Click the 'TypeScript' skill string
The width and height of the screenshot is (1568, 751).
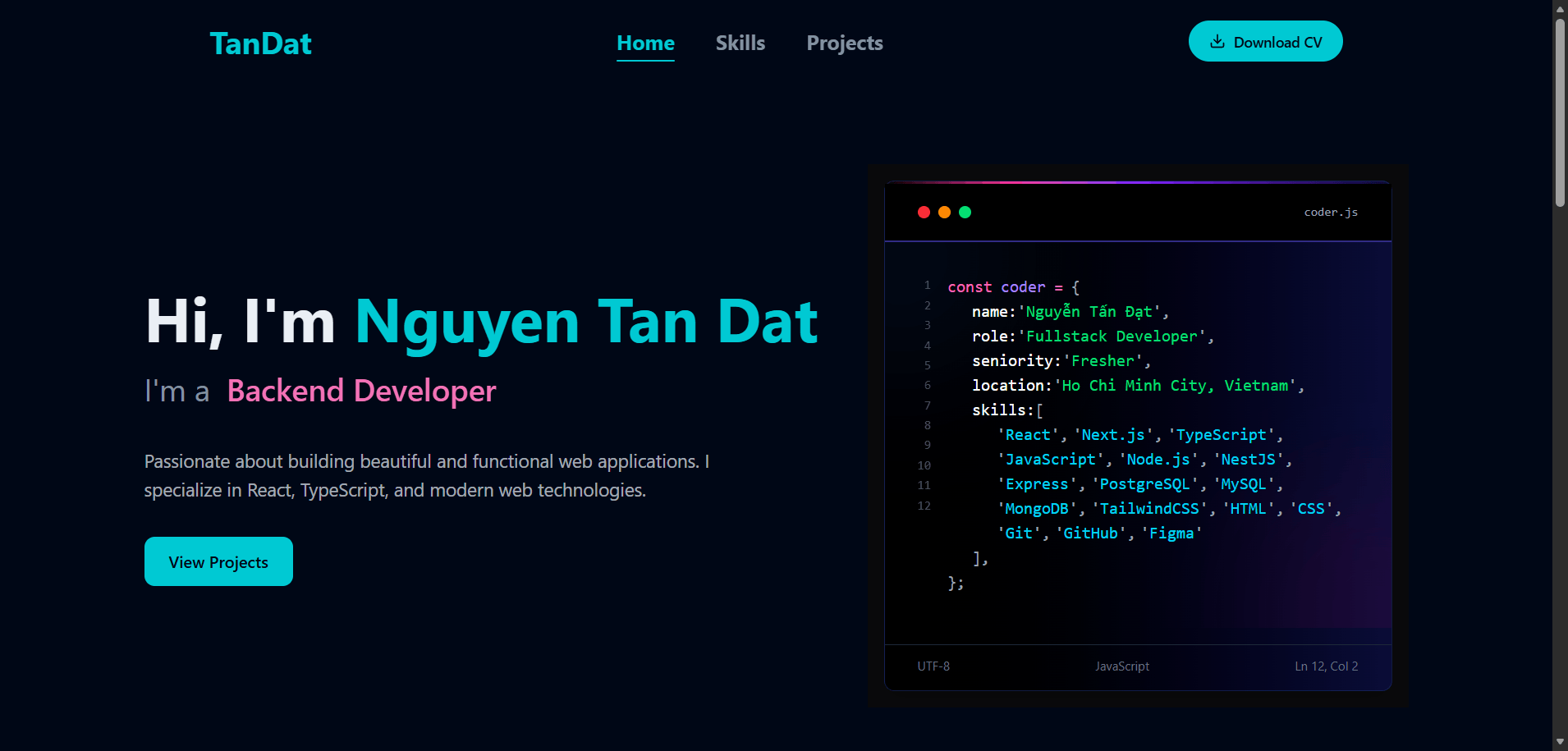[1221, 435]
